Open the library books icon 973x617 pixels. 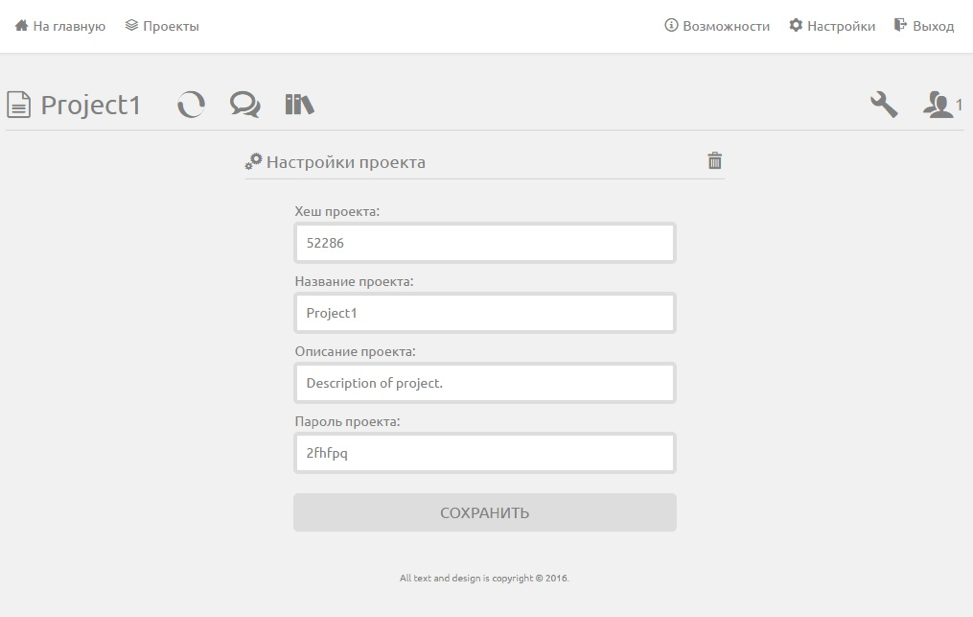coord(300,104)
